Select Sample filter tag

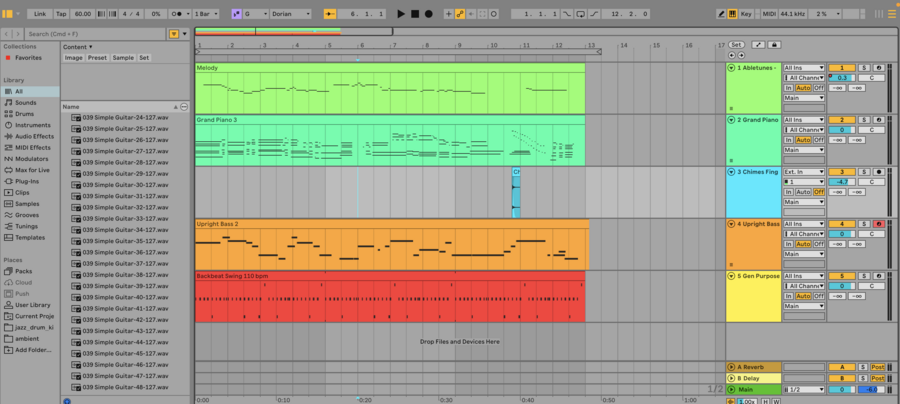tap(123, 58)
